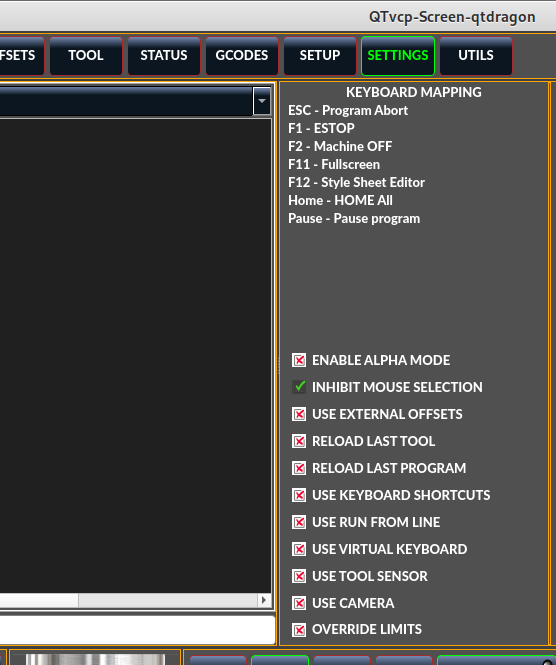Go to the STATUS tab
The width and height of the screenshot is (556, 665).
tap(164, 56)
